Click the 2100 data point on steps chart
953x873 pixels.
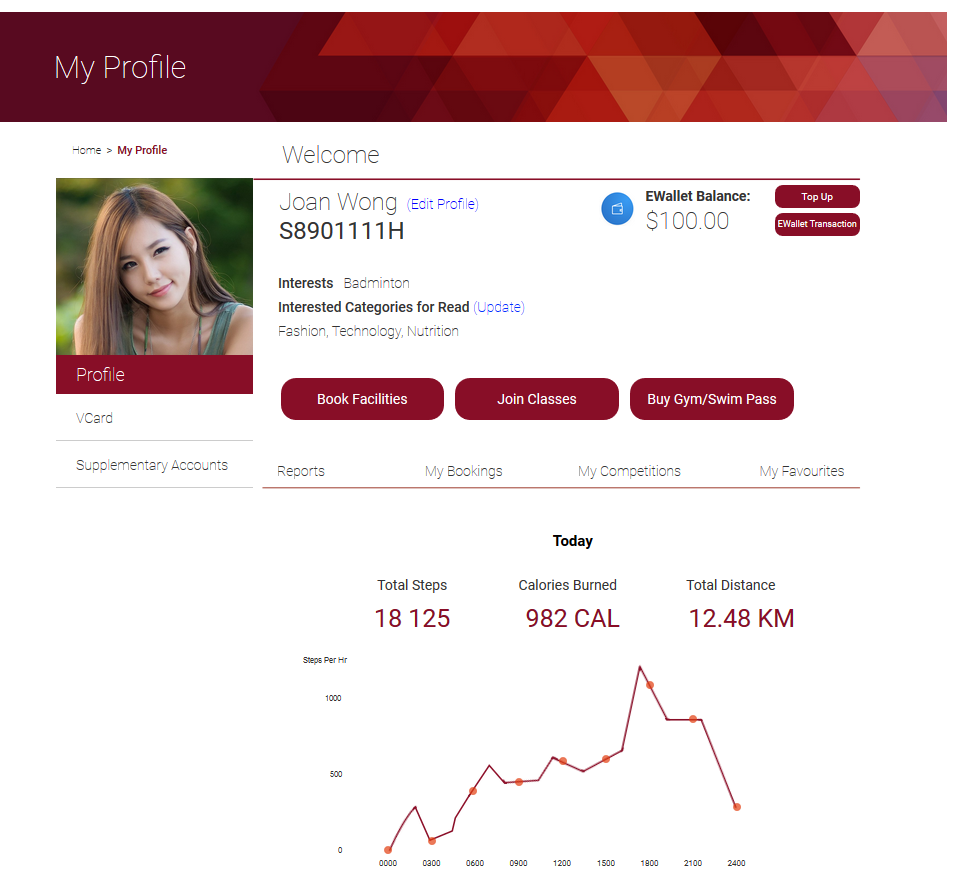[x=693, y=719]
